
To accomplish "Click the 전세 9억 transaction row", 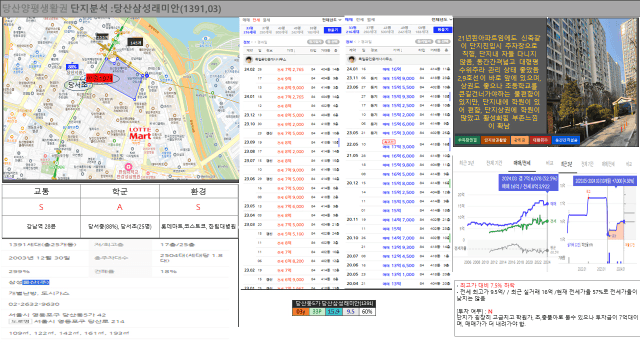I will click(x=291, y=78).
